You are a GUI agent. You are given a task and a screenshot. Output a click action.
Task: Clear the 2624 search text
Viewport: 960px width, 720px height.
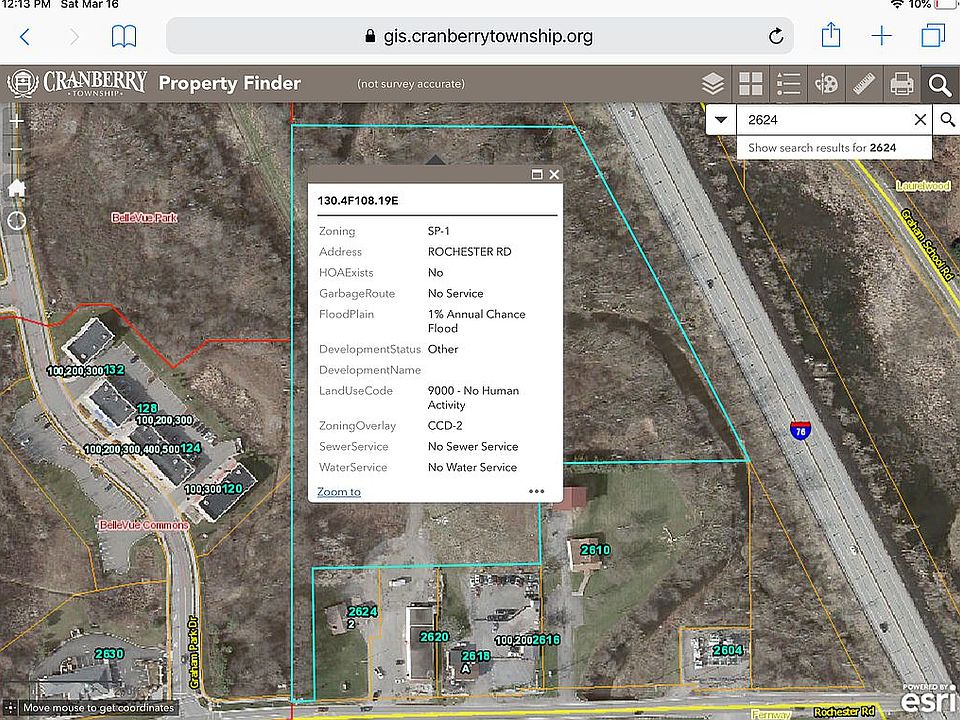click(x=920, y=120)
